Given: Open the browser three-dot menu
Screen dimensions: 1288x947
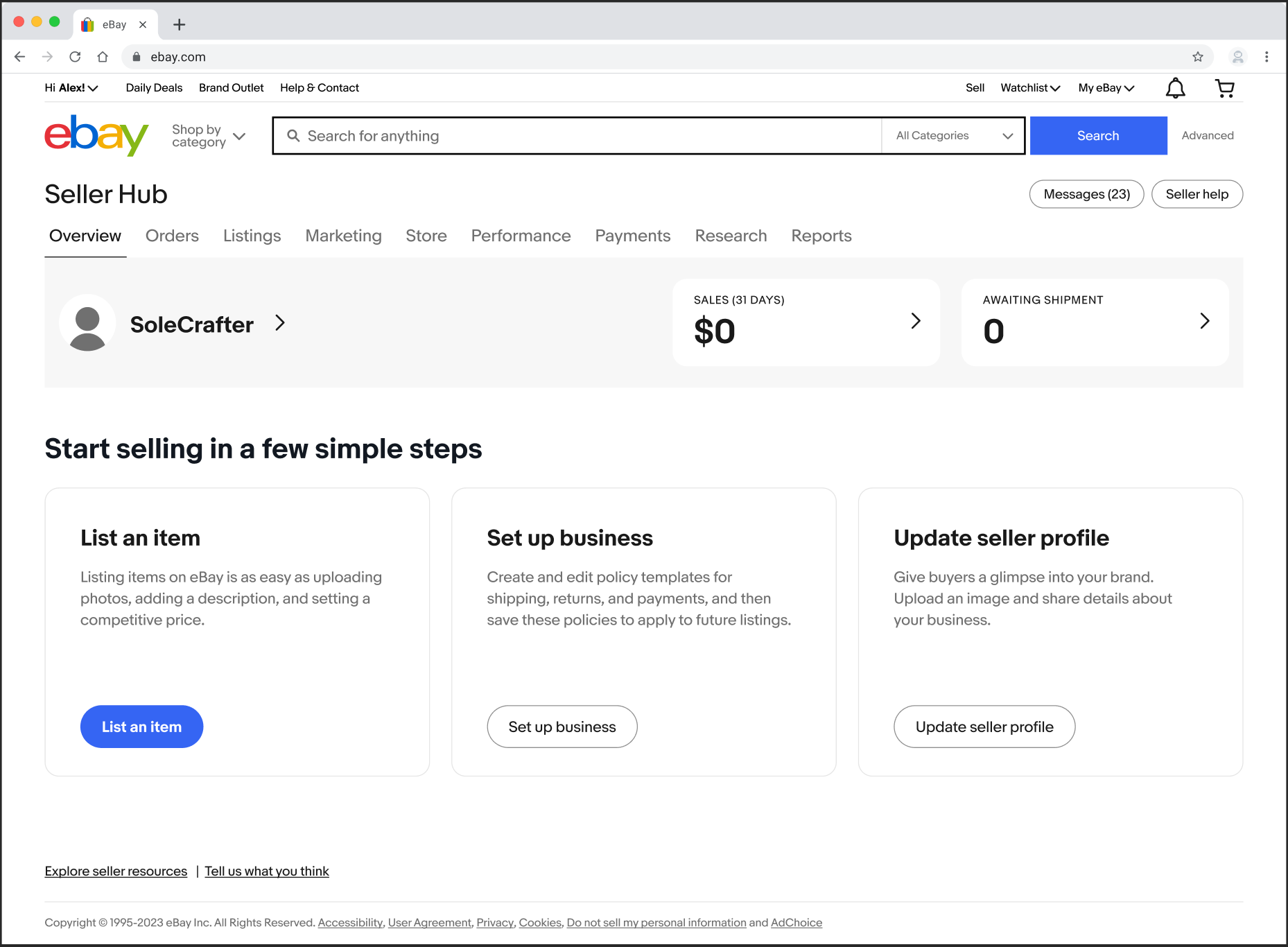Looking at the screenshot, I should 1267,57.
